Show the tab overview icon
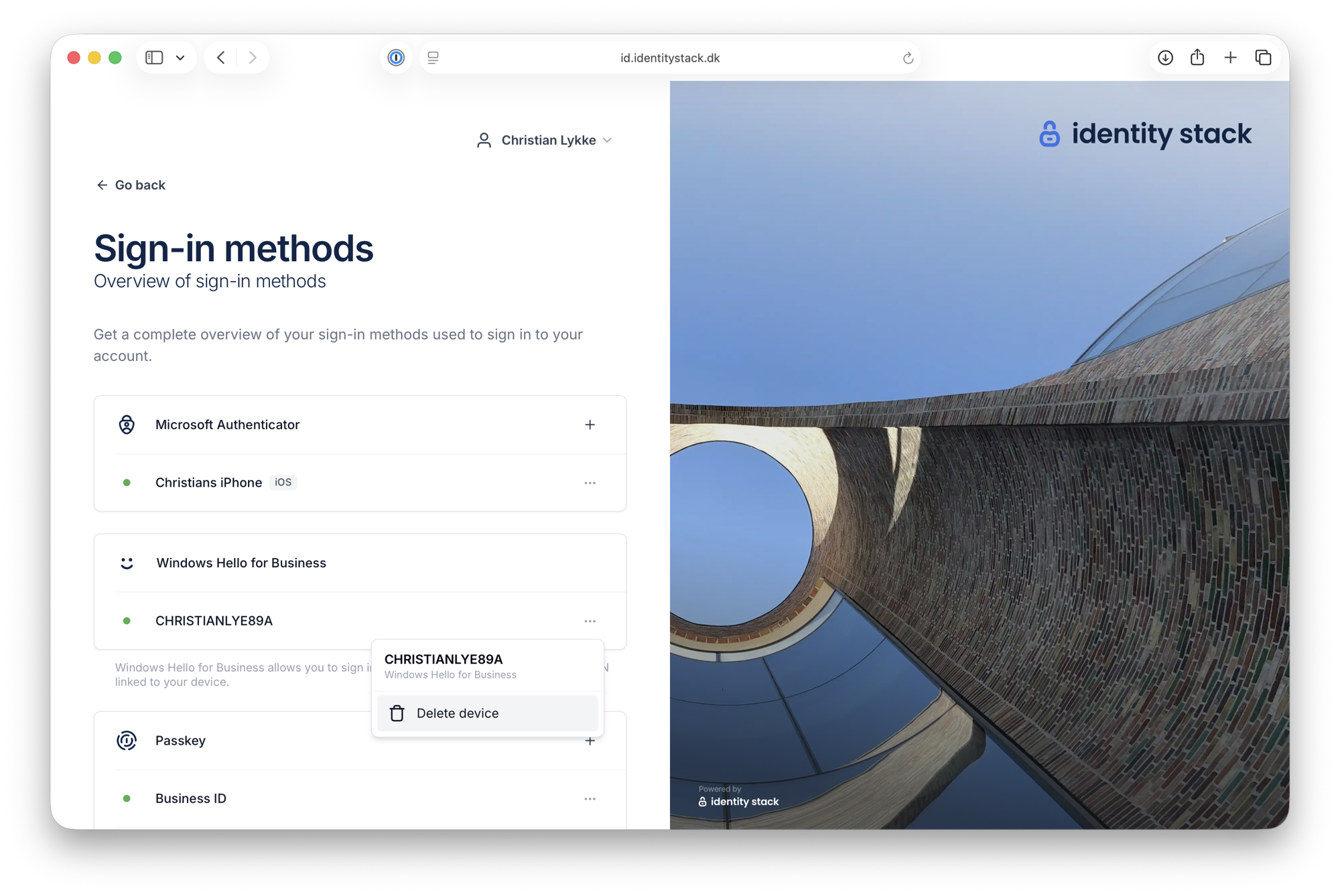1340x896 pixels. [1263, 58]
